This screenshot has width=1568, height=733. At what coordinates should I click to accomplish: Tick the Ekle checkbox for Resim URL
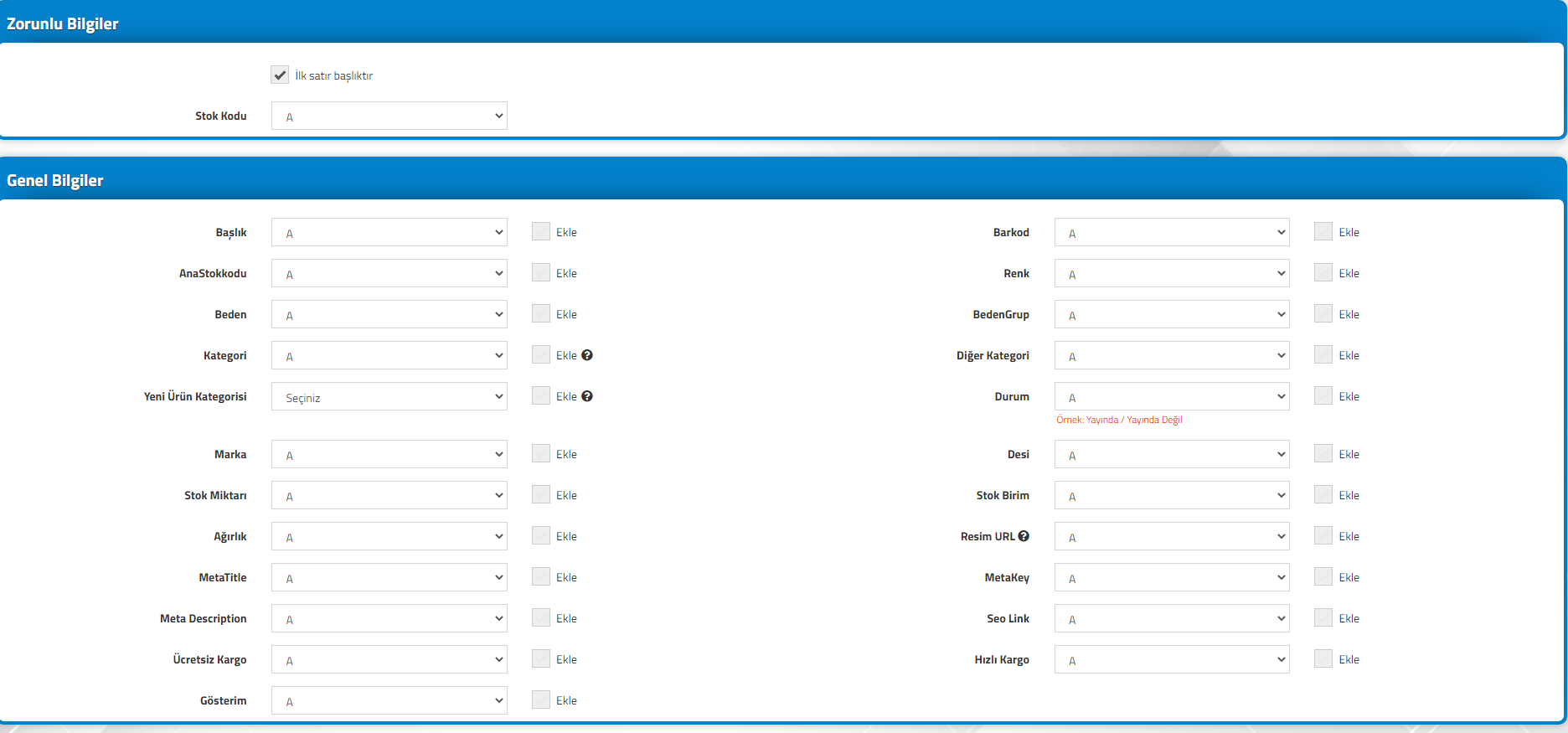pyautogui.click(x=1323, y=535)
